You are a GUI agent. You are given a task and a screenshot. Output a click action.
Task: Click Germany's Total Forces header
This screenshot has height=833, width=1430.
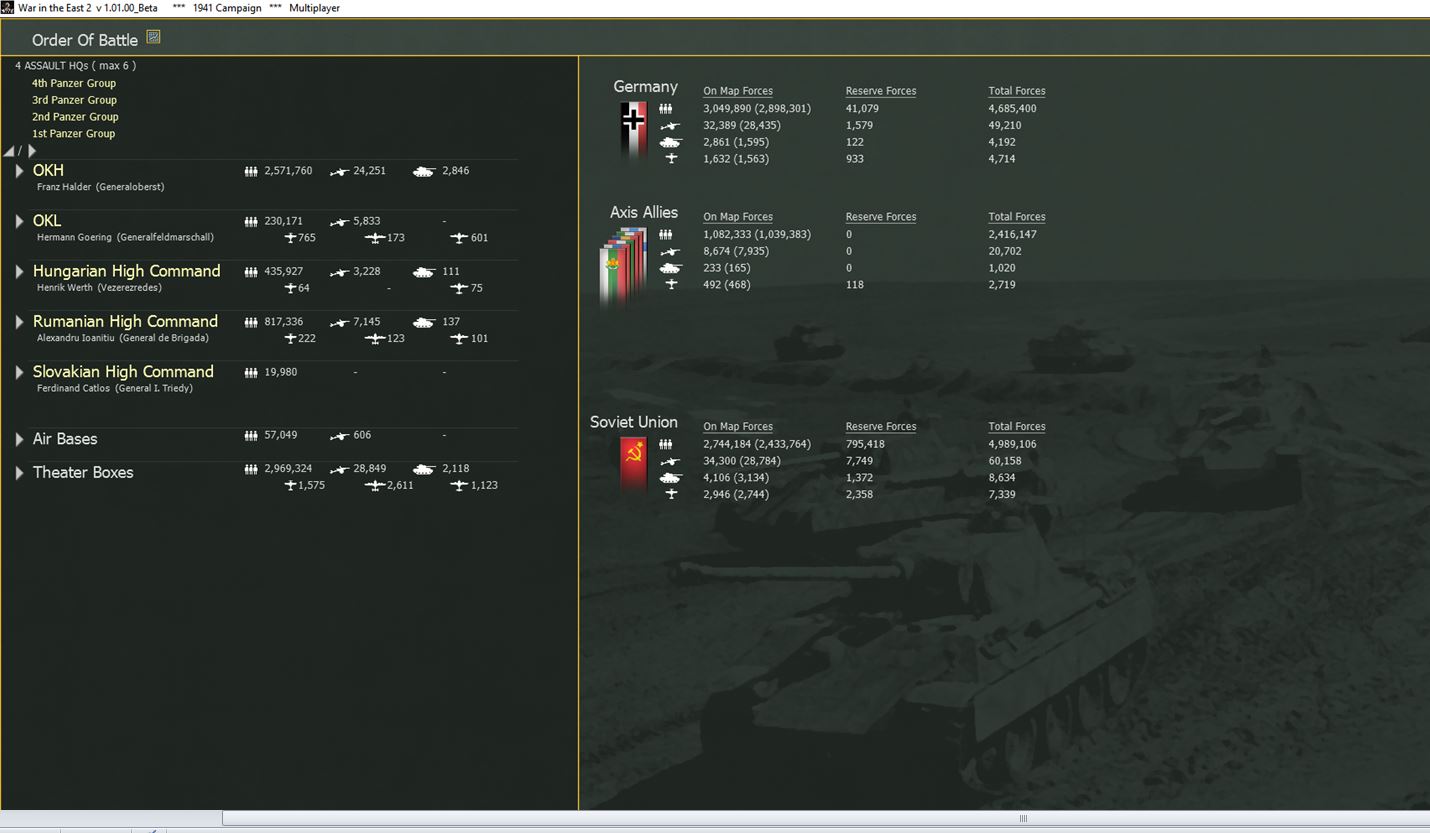tap(1017, 91)
